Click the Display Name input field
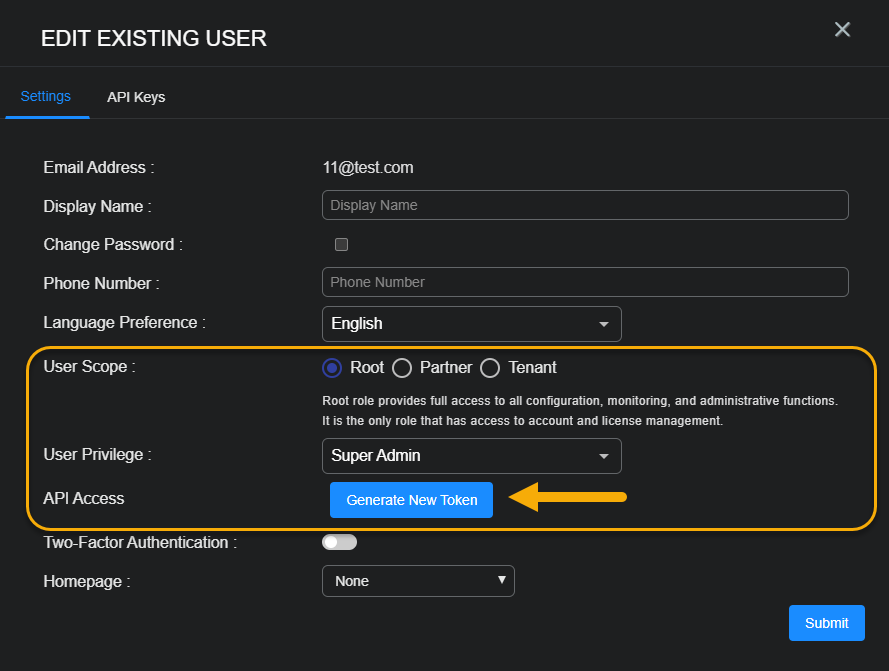889x671 pixels. (x=585, y=205)
